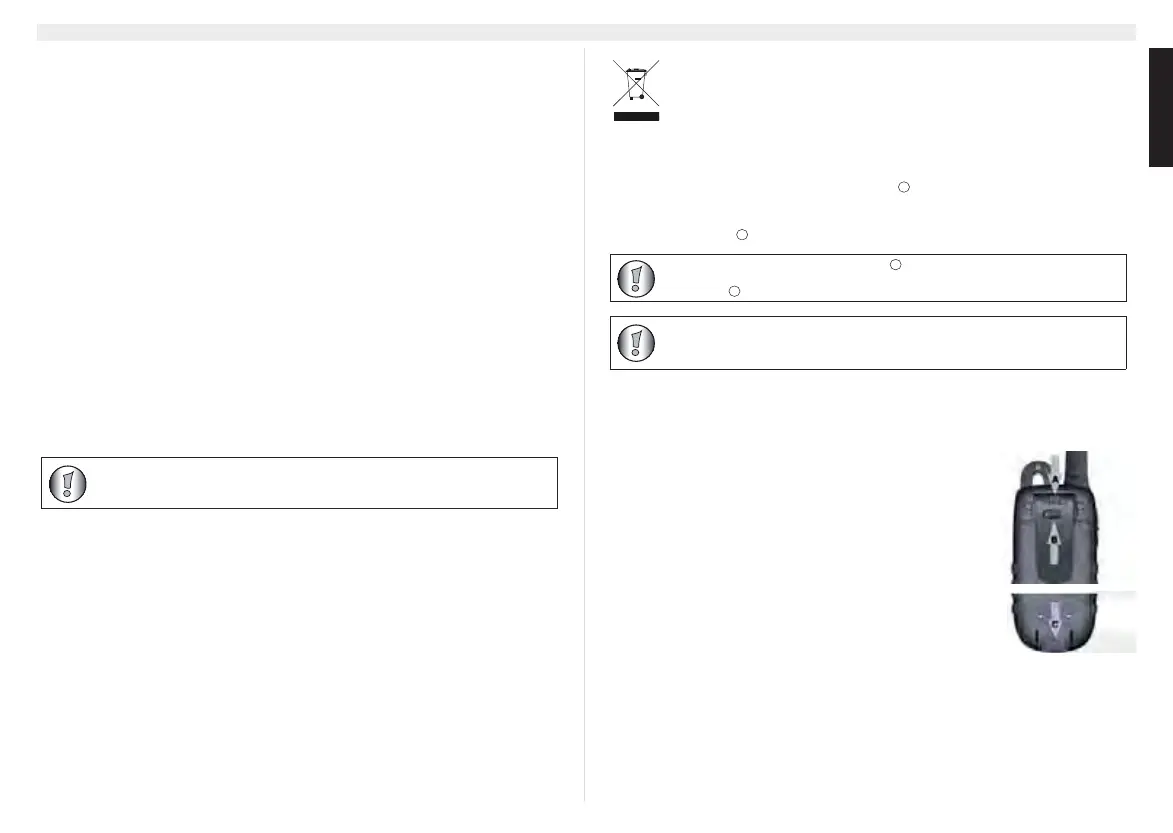This screenshot has height=833, width=1173.
Task: Click the black bar beneath the bin symbol
Action: point(636,117)
